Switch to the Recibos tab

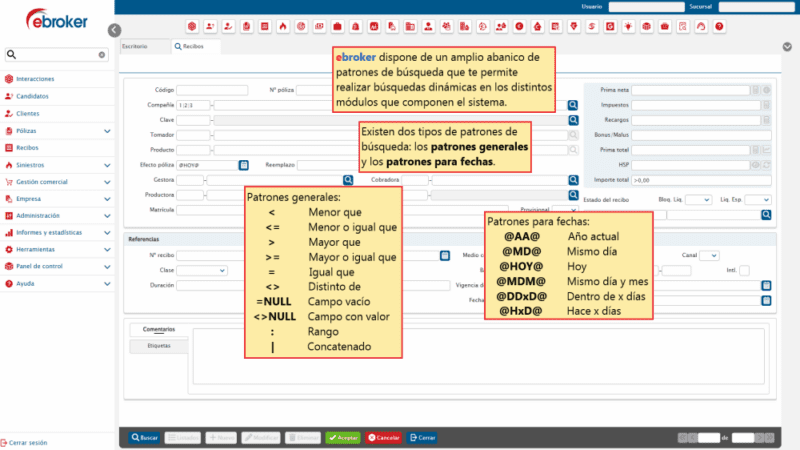196,46
